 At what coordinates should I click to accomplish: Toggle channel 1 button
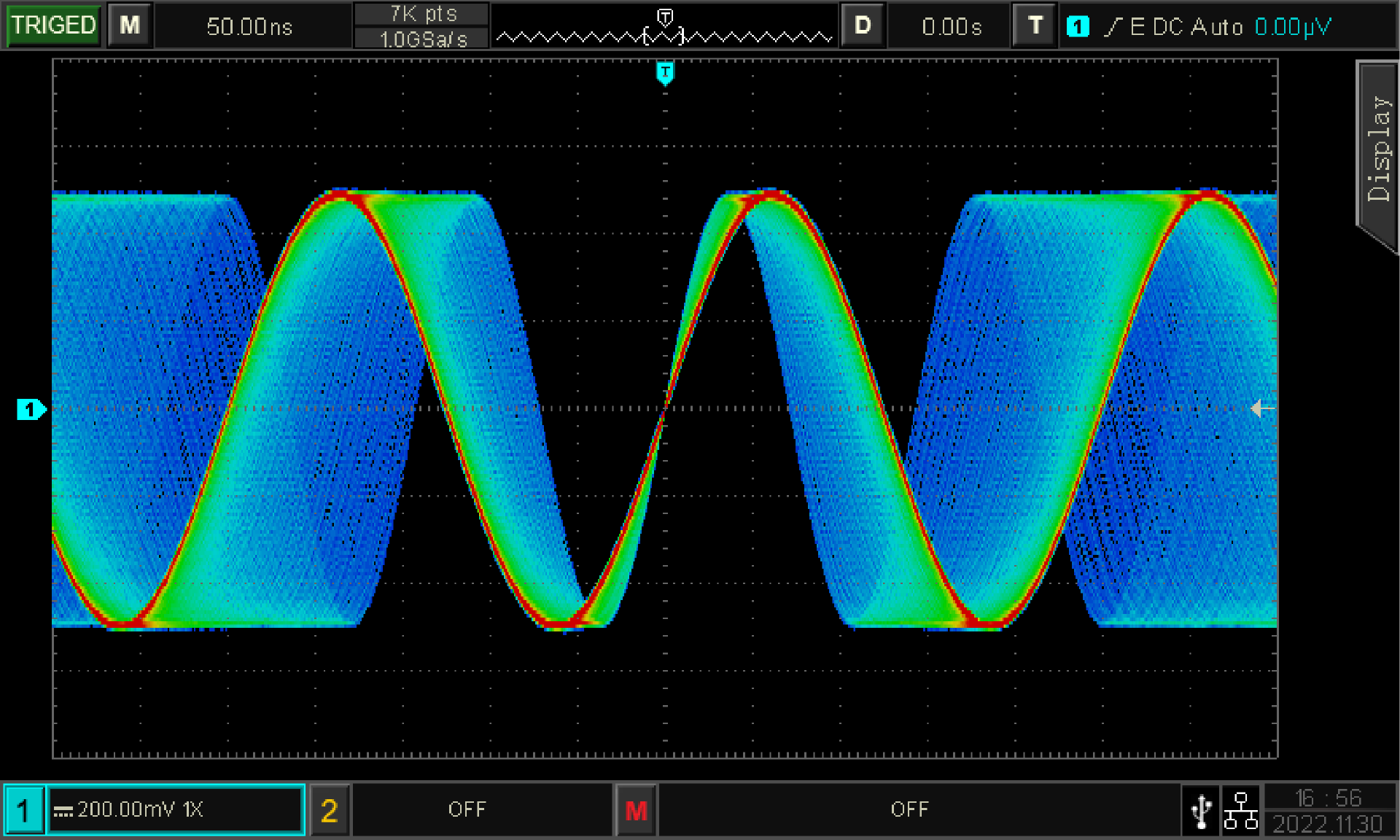click(23, 810)
